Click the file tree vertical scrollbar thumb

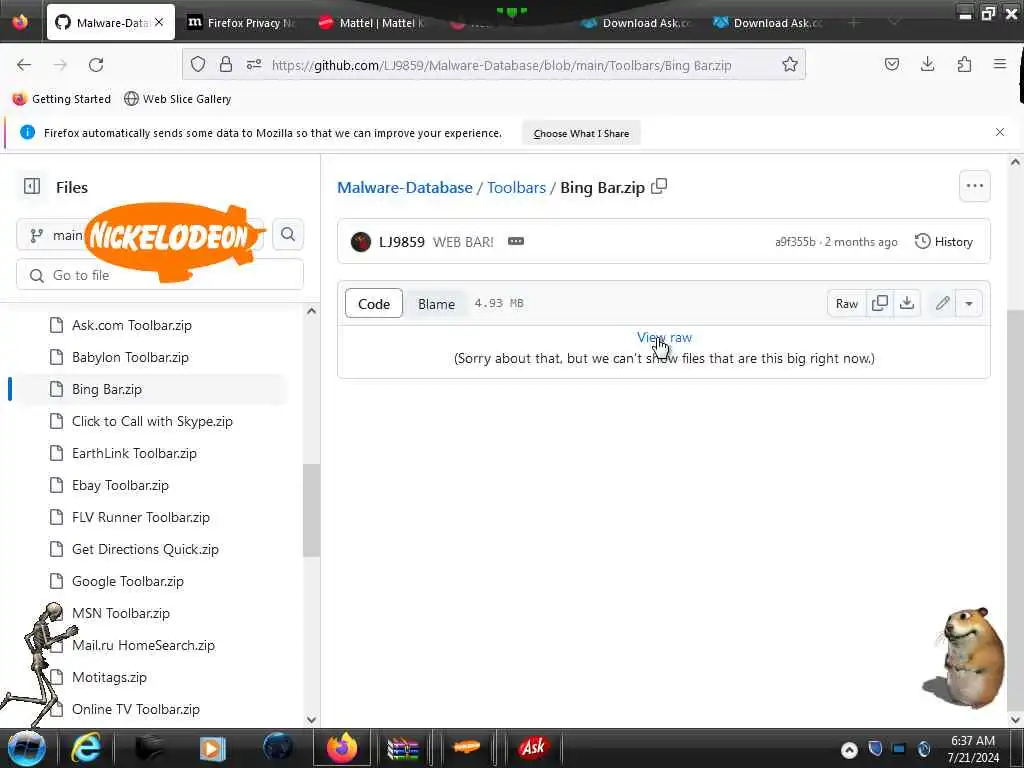tap(312, 511)
